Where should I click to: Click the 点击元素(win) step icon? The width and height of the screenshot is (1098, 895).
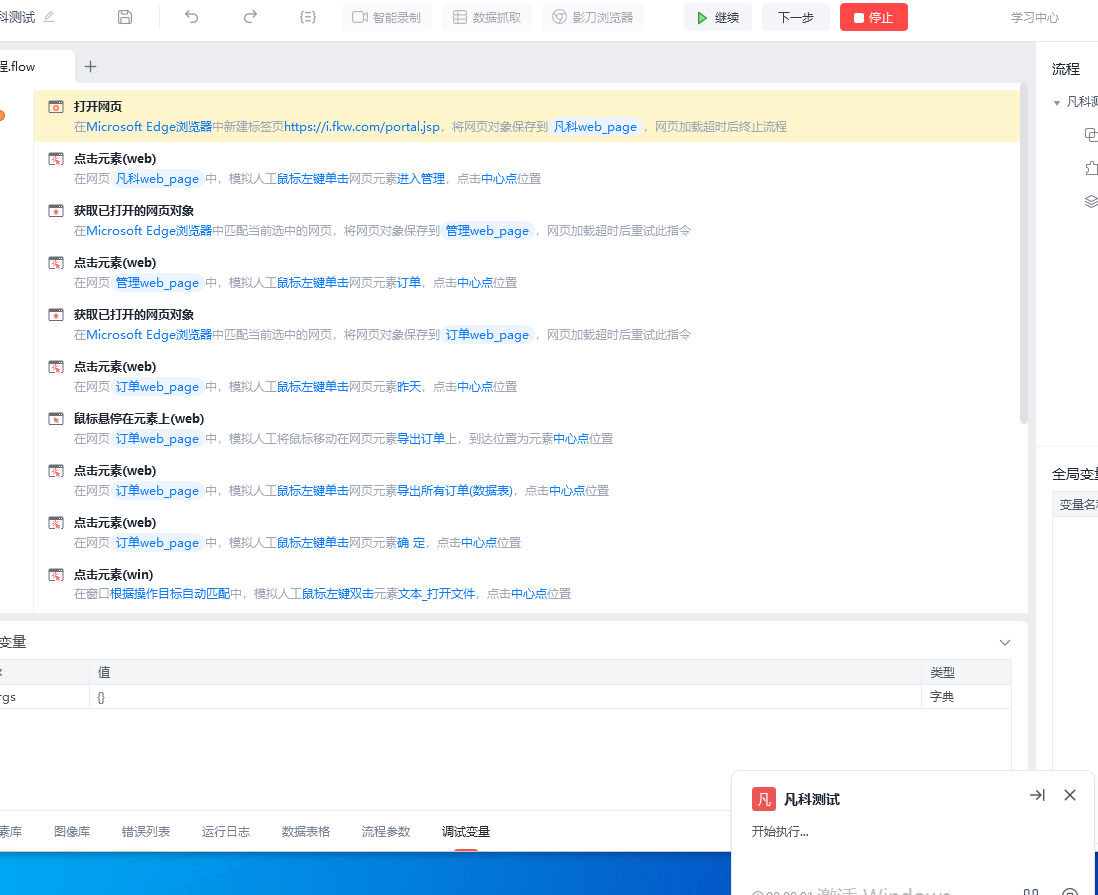[56, 575]
